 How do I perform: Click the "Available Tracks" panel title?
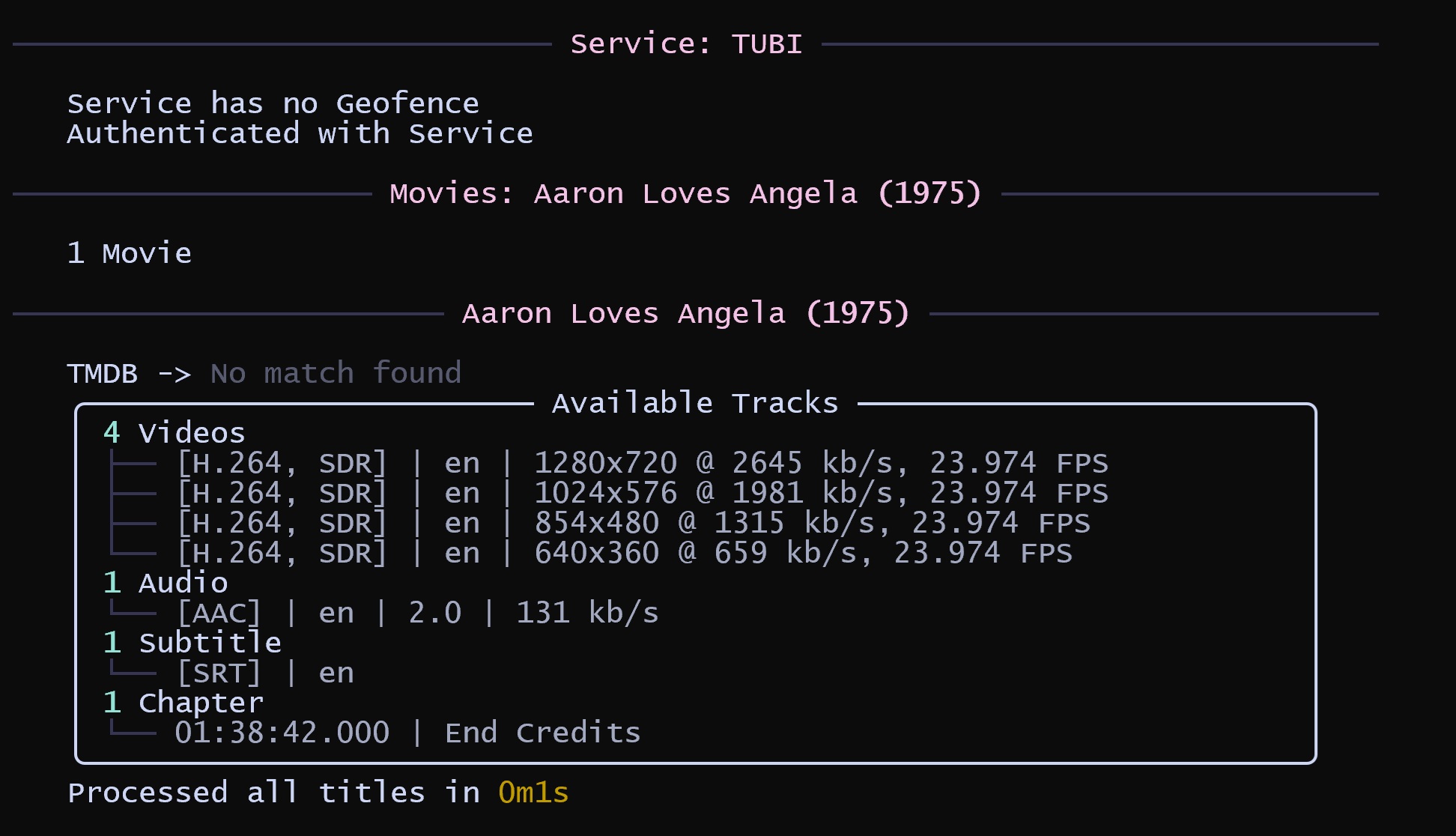point(695,404)
